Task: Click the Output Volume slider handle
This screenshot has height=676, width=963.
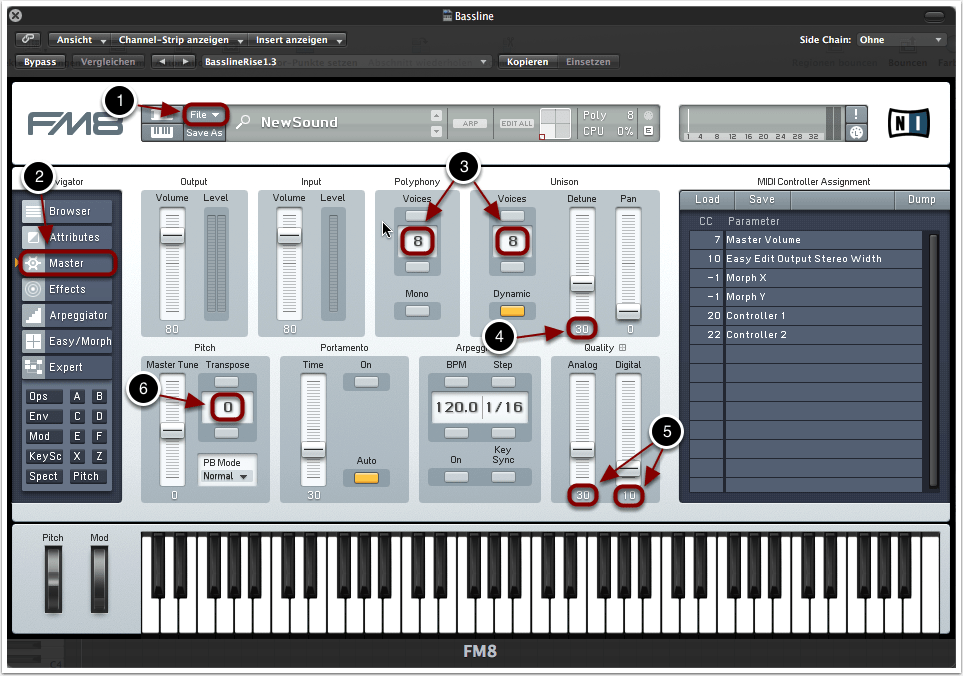Action: click(x=173, y=236)
